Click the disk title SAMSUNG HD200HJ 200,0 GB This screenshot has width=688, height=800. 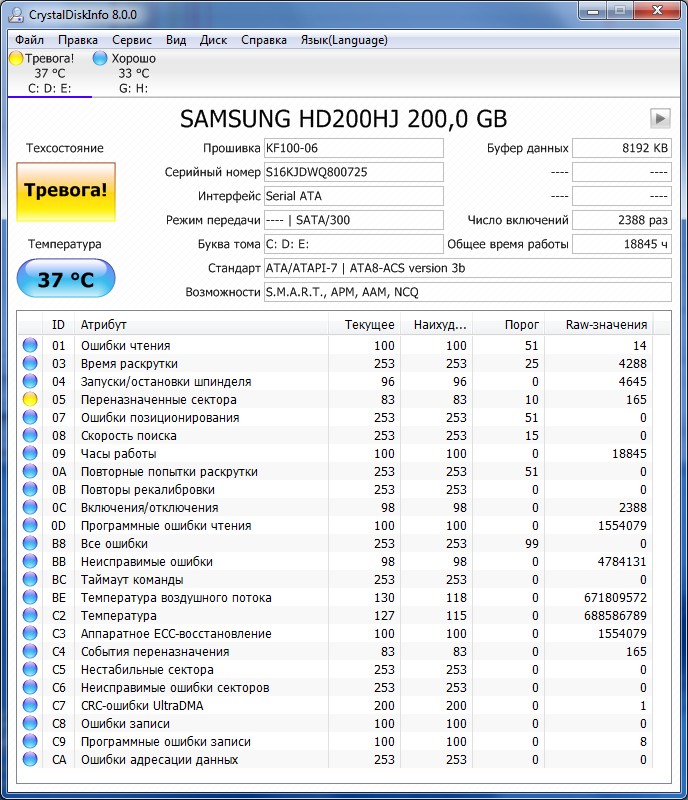point(343,118)
